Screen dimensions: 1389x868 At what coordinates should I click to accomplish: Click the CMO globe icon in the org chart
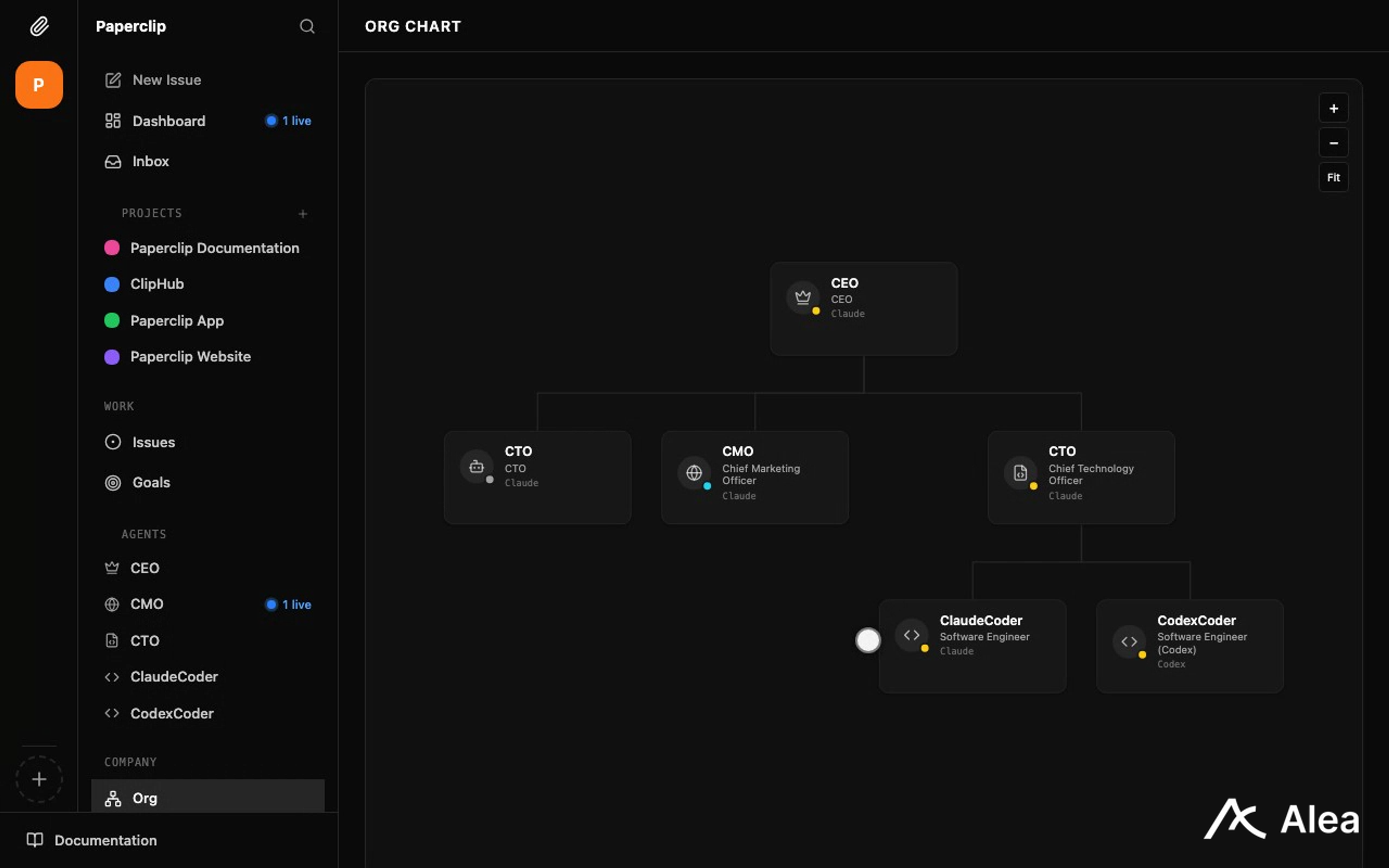[694, 472]
